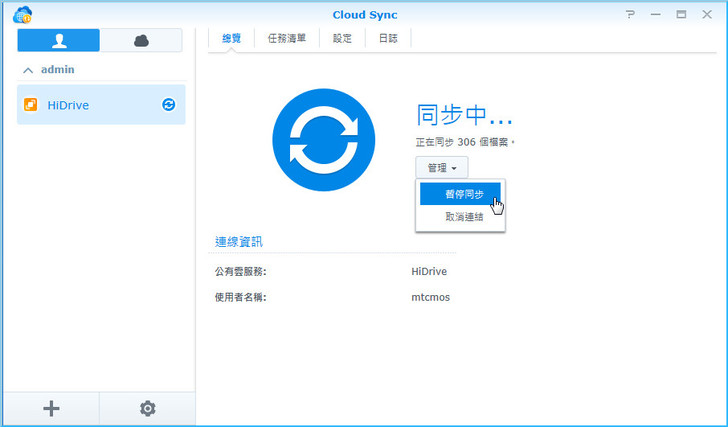Open the 管理 dropdown button
728x427 pixels.
[441, 168]
